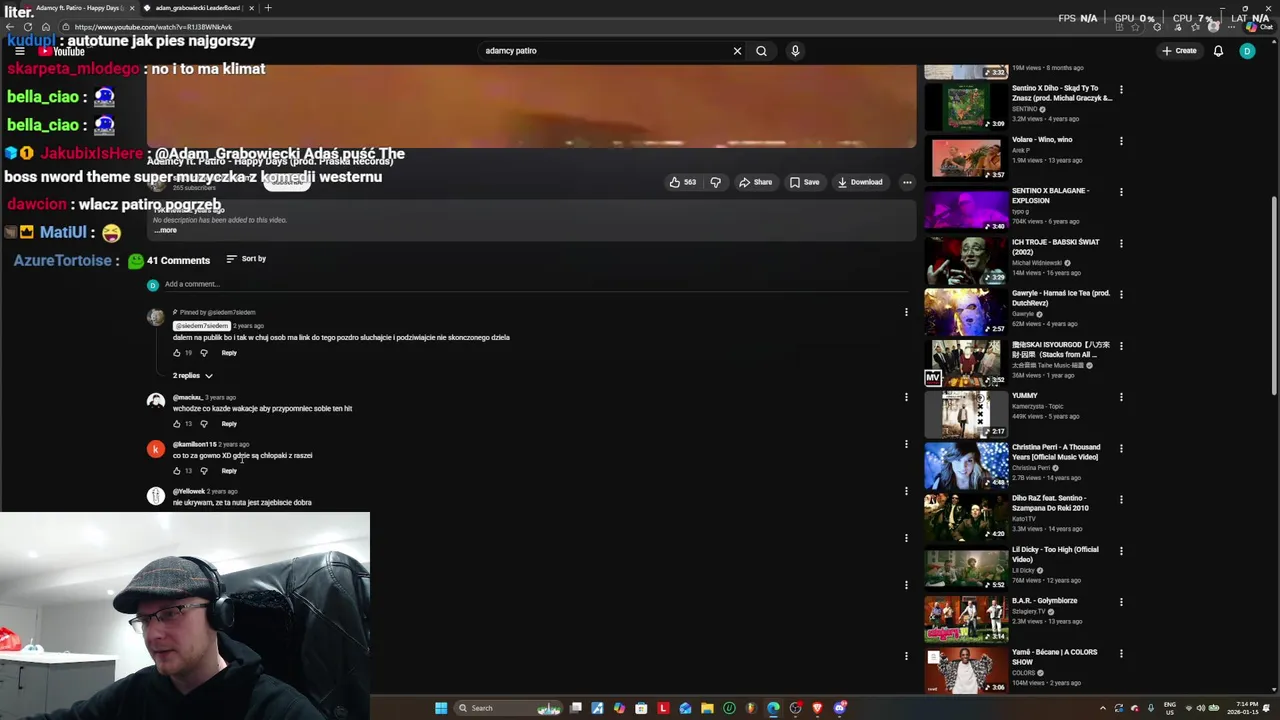This screenshot has width=1280, height=720.
Task: Open menu for 'YUMMY' video
Action: point(1121,397)
